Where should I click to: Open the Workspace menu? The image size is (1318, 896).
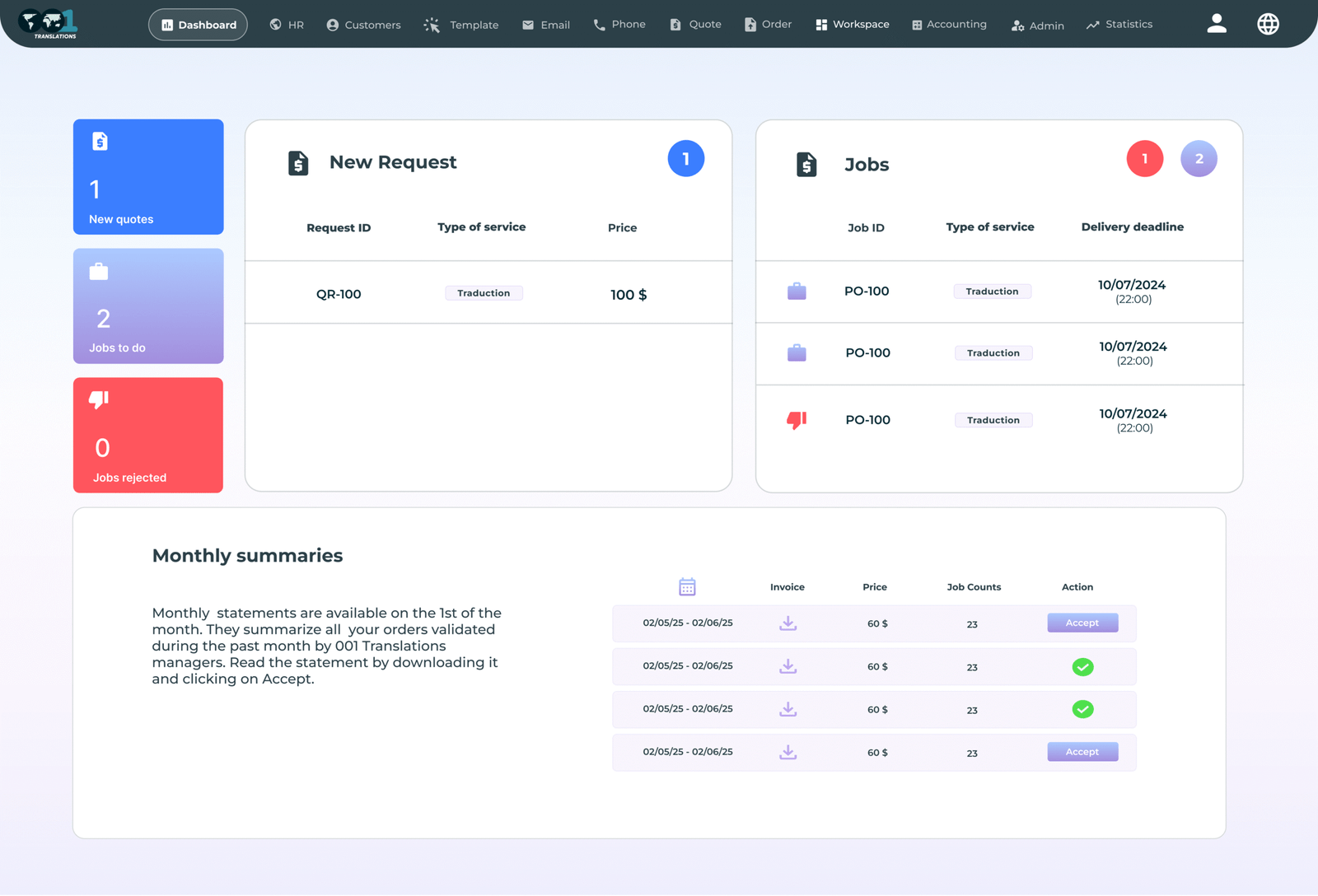coord(853,25)
